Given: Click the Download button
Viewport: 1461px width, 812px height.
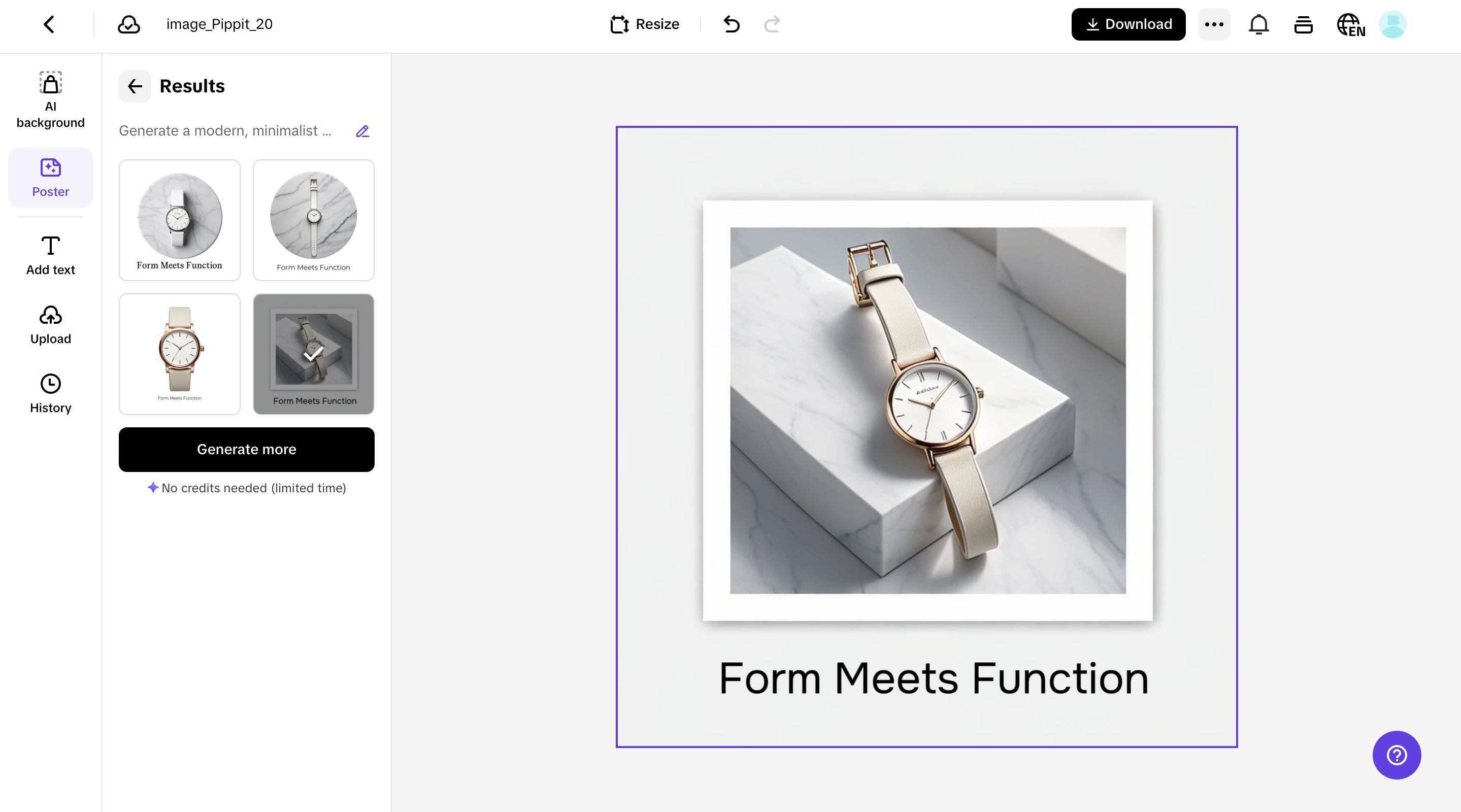Looking at the screenshot, I should (x=1128, y=24).
